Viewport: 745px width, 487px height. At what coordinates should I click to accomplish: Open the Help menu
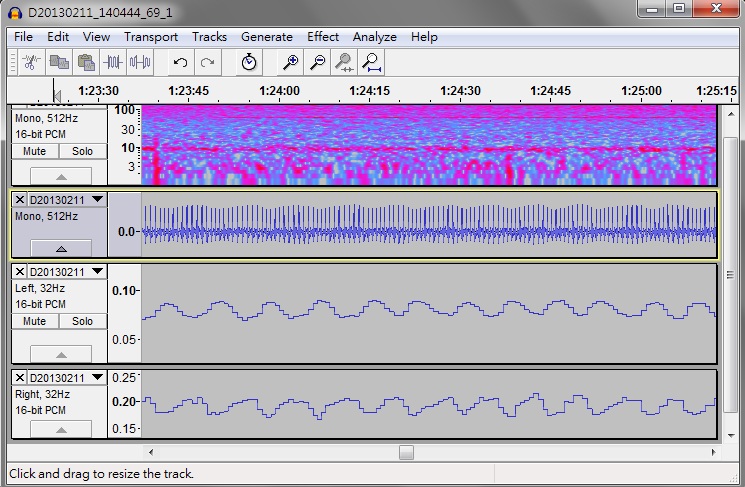coord(424,37)
